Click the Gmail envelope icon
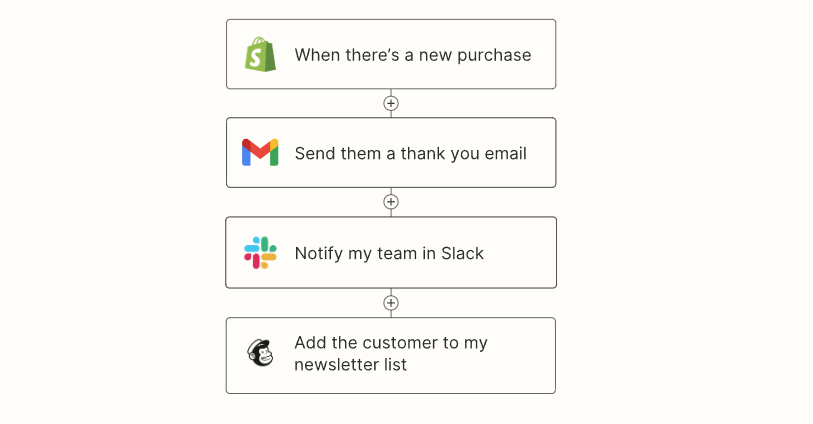 pyautogui.click(x=260, y=152)
